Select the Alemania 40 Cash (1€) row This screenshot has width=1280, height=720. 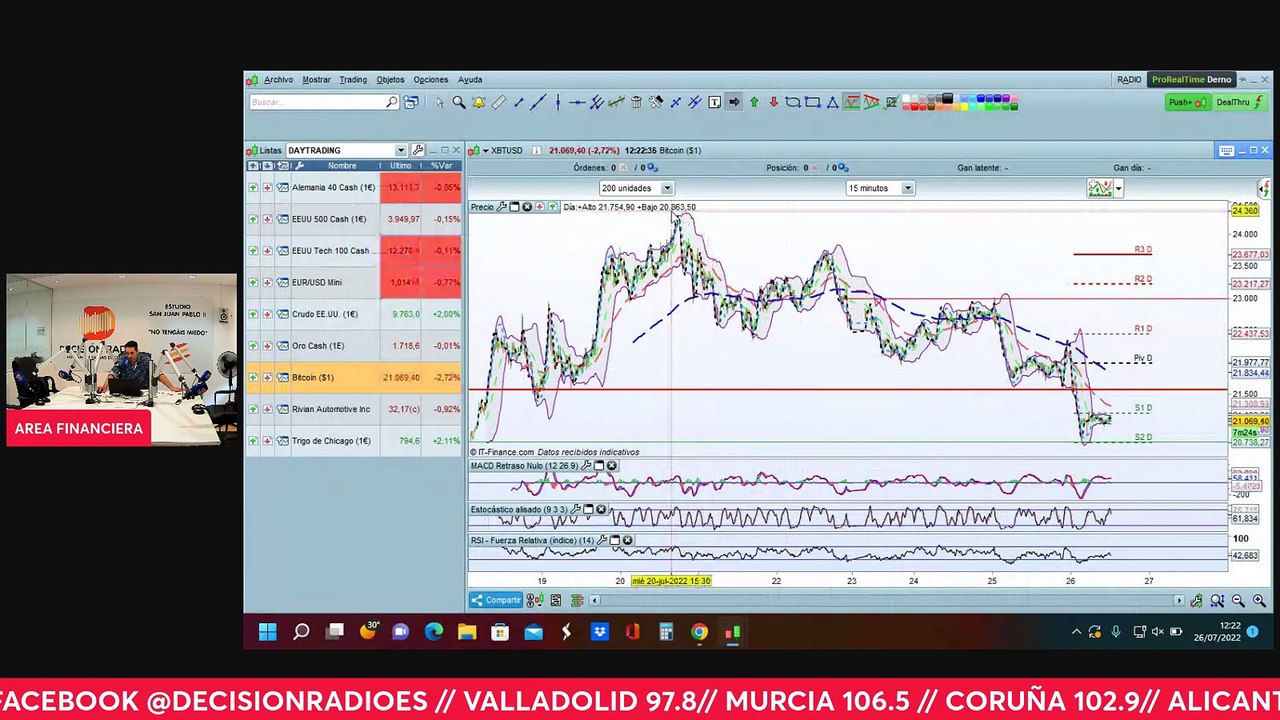pos(354,188)
